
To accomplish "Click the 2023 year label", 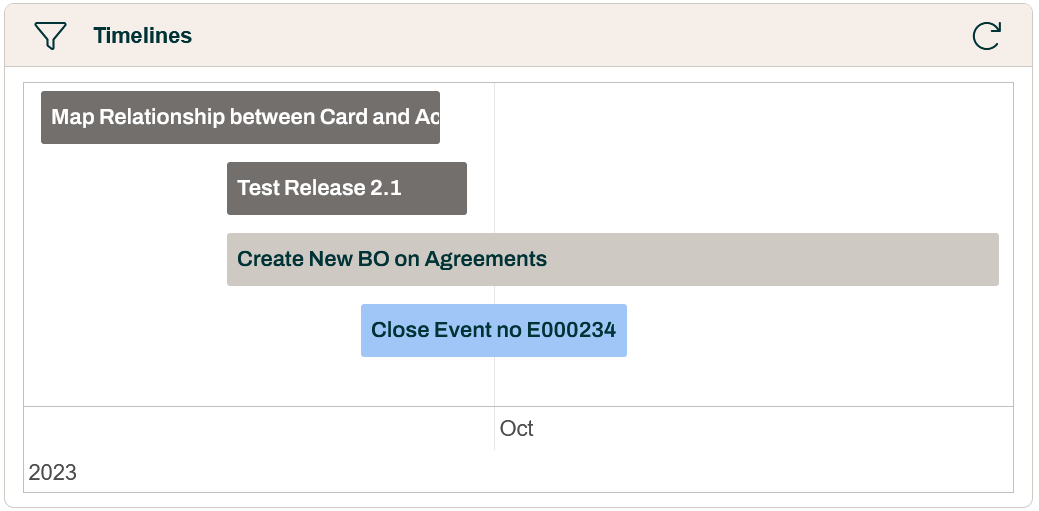I will click(53, 472).
